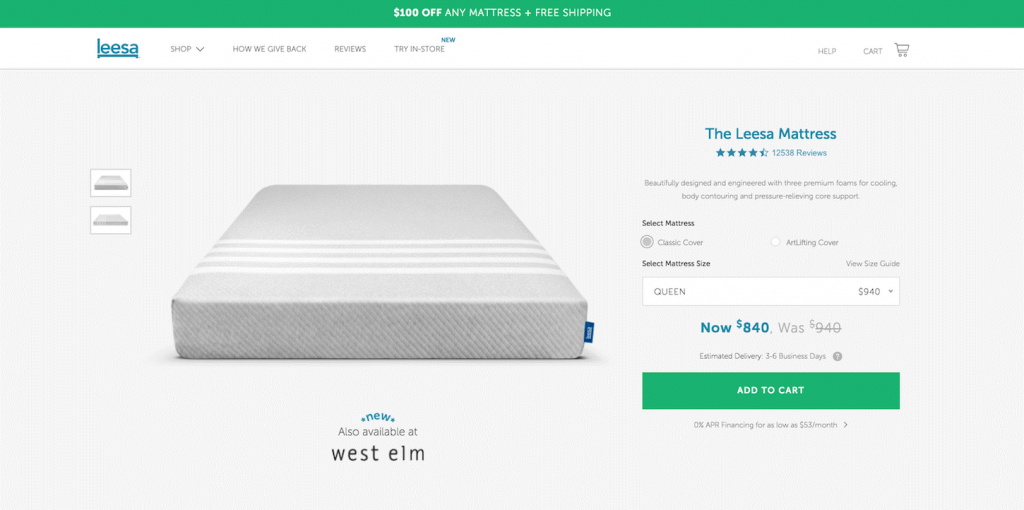
Task: Click the Help link in header
Action: tap(827, 51)
